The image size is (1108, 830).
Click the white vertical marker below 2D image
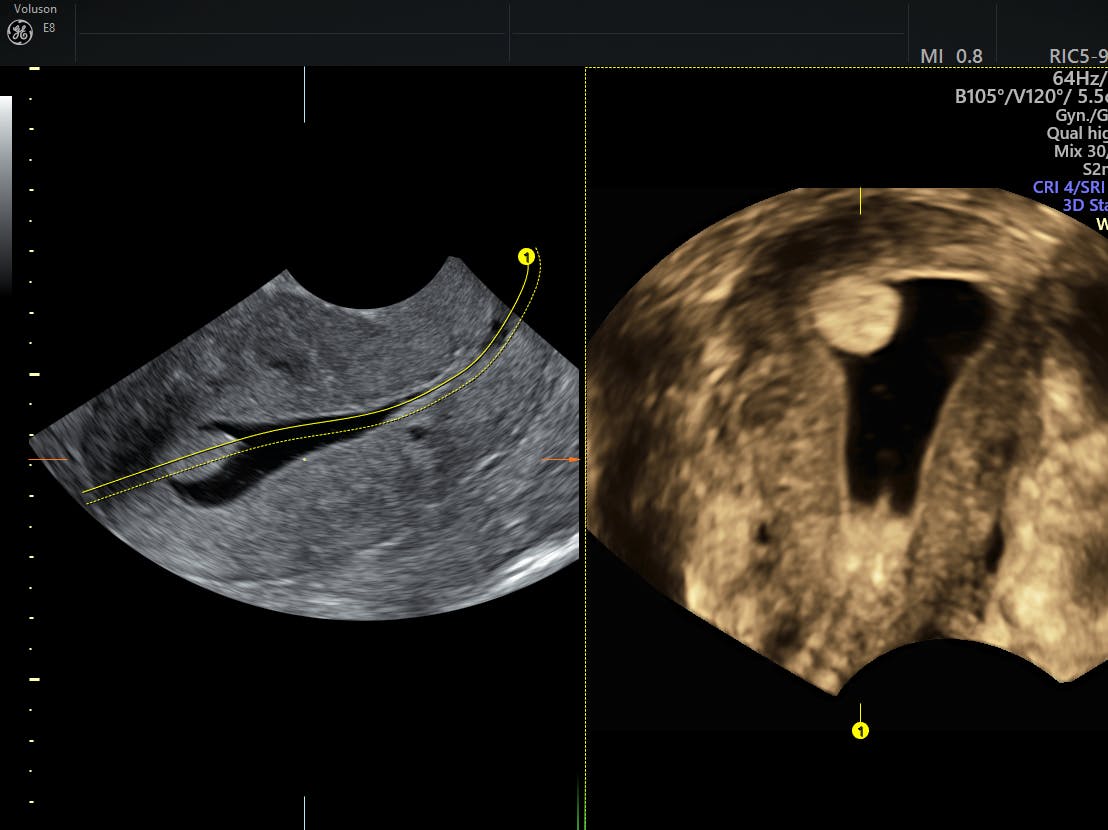[x=304, y=812]
